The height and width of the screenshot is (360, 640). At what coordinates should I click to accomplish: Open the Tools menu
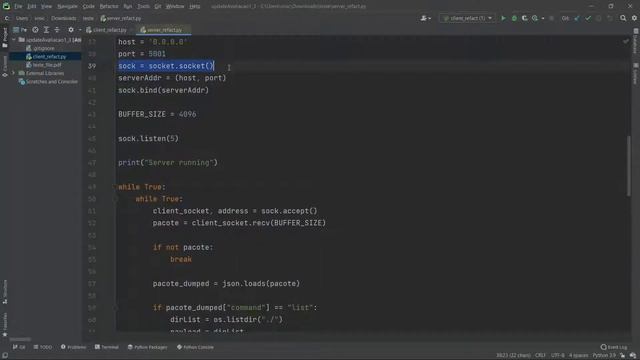point(143,7)
